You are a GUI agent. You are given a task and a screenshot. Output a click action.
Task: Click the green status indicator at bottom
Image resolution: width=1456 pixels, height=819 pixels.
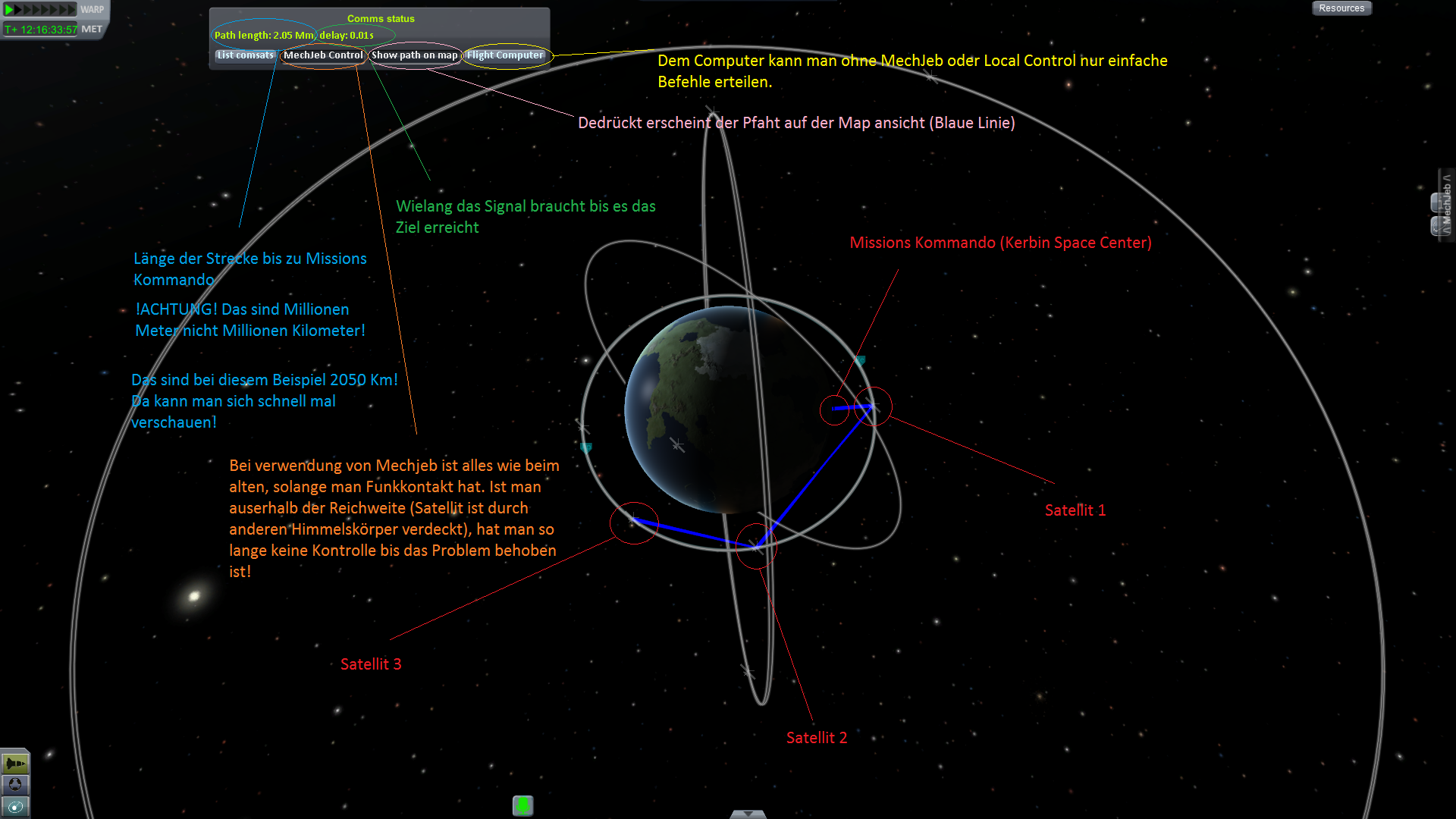point(522,805)
